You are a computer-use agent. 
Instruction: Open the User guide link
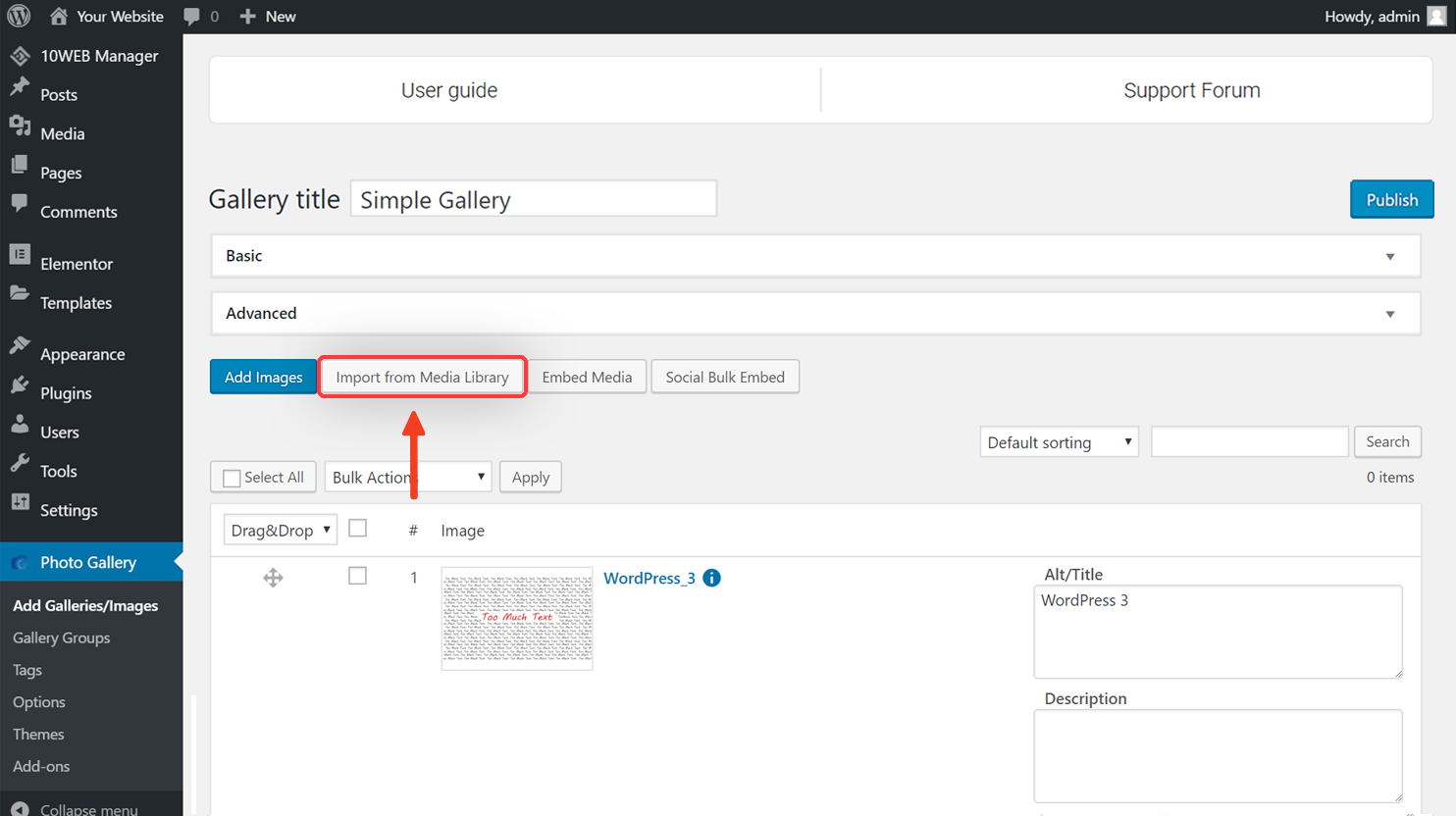point(449,90)
